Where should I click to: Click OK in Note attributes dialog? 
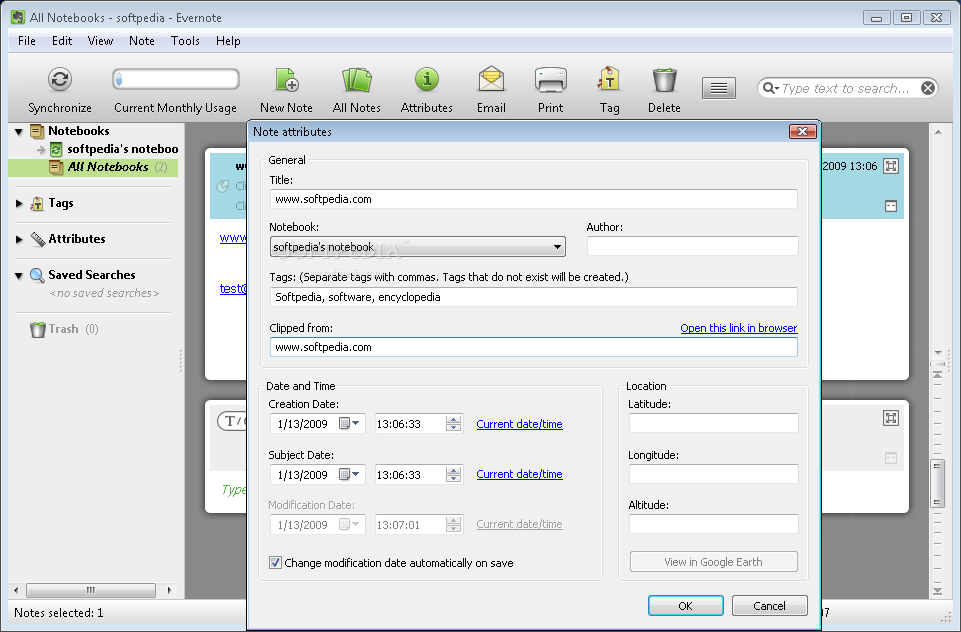[x=685, y=606]
